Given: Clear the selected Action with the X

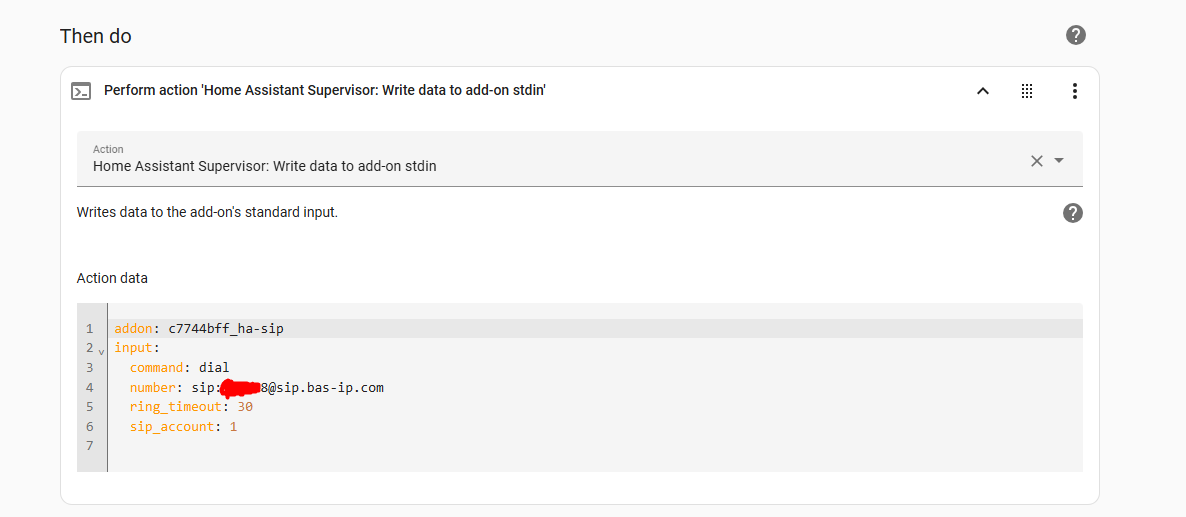Looking at the screenshot, I should click(1037, 161).
